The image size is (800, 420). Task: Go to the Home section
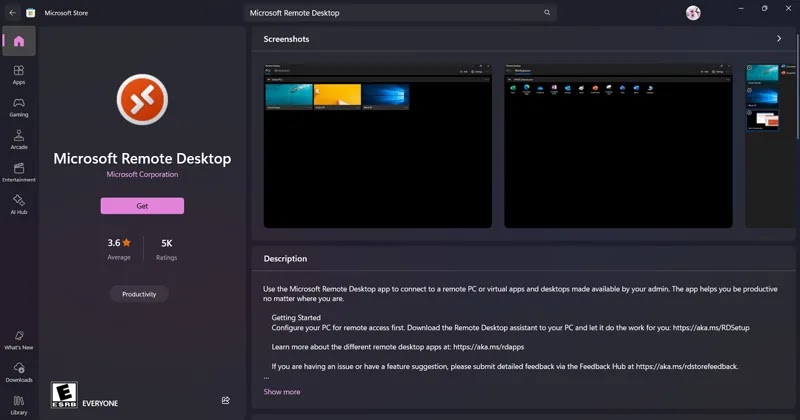19,41
